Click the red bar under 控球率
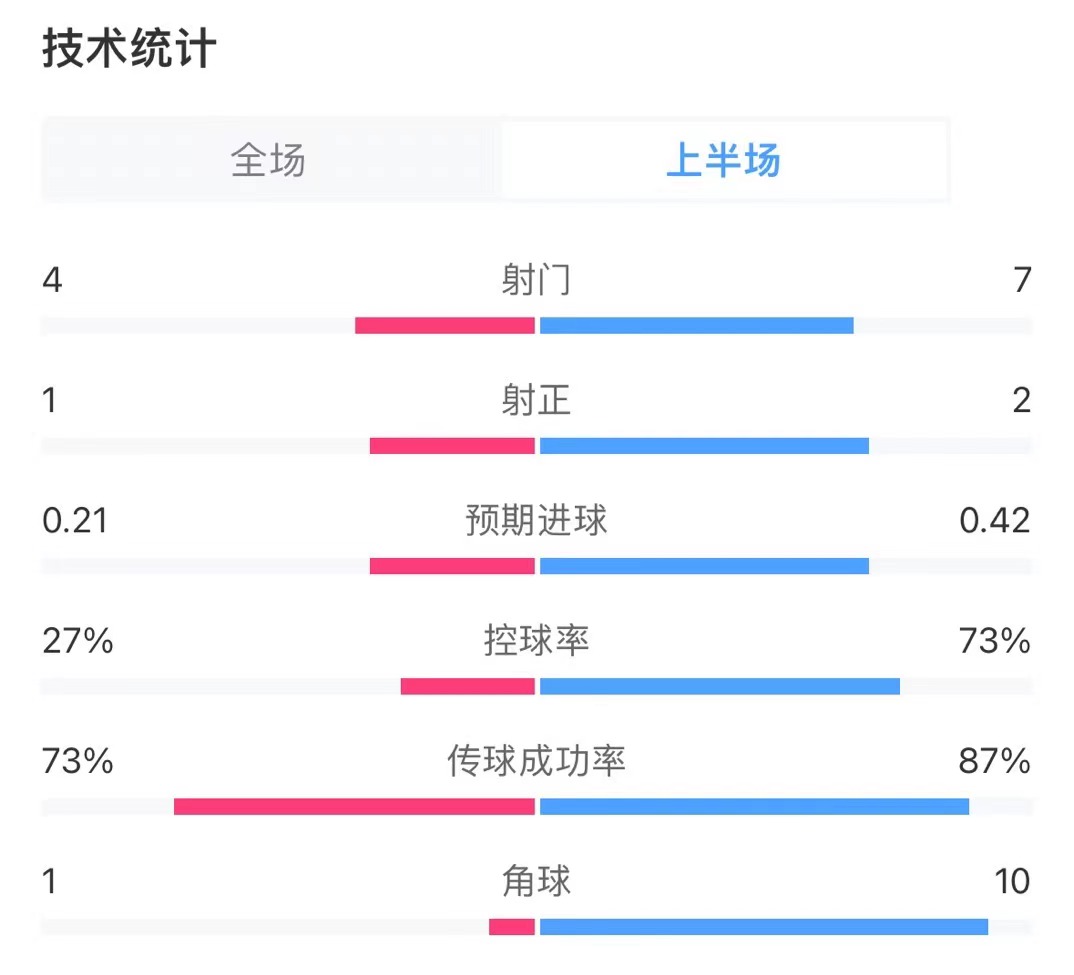 (x=468, y=686)
